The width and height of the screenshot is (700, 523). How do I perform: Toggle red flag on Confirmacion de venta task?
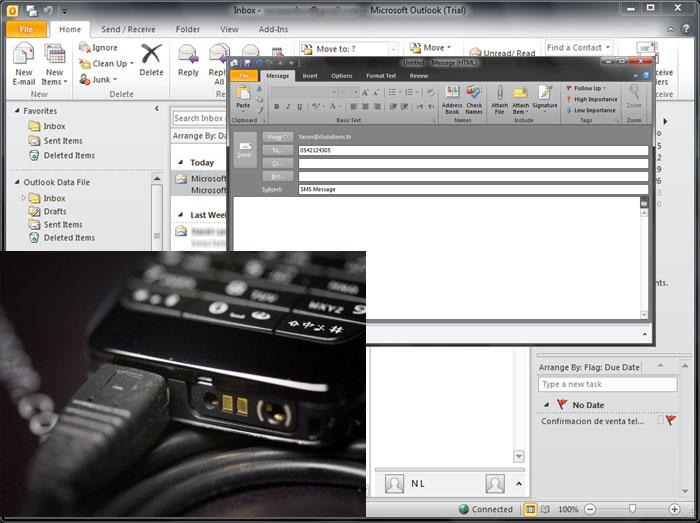tap(671, 420)
